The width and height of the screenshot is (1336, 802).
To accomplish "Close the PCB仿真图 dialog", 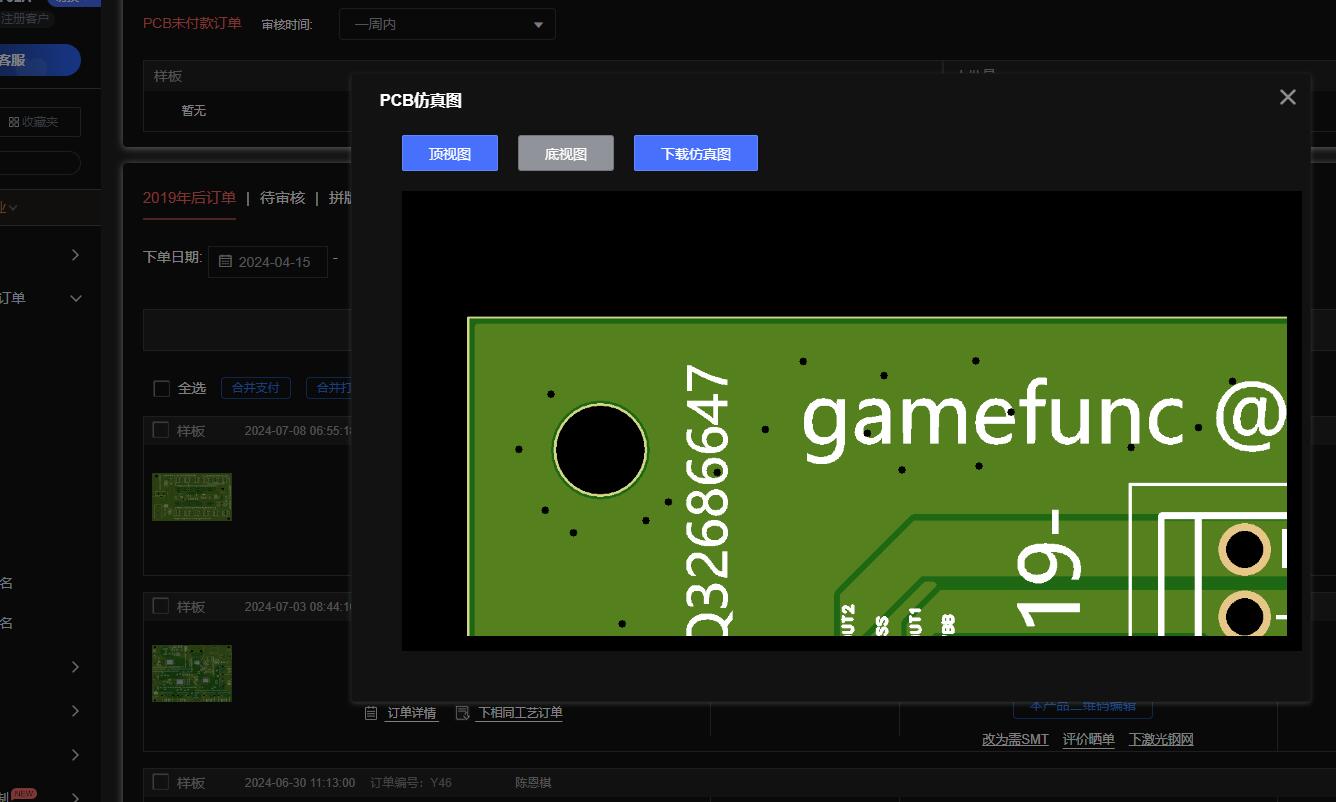I will (1287, 97).
